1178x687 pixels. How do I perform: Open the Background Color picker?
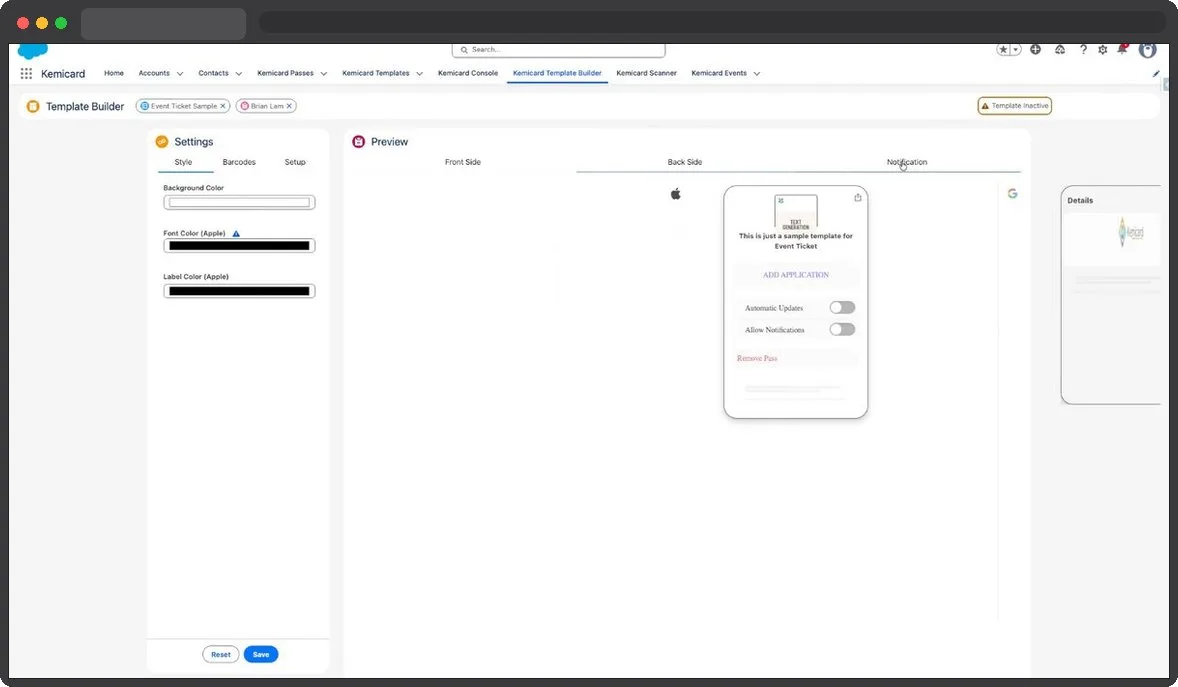tap(239, 202)
